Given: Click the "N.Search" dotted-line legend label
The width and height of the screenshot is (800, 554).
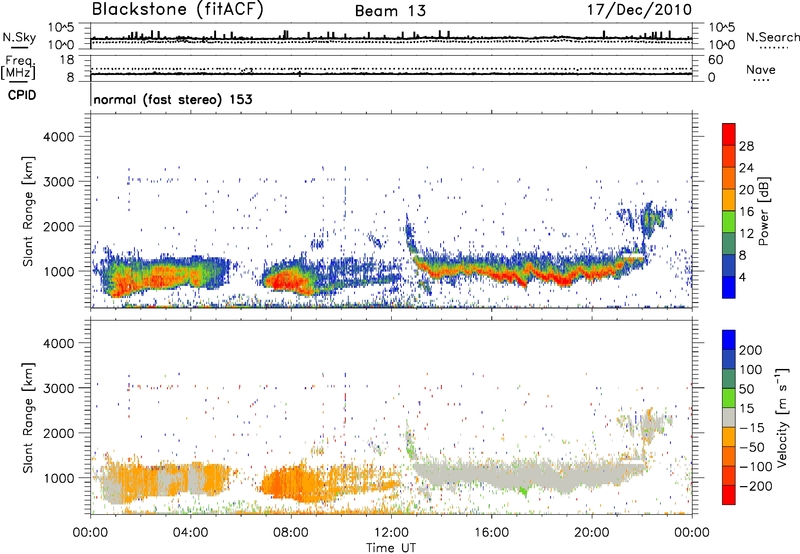Looking at the screenshot, I should [773, 37].
